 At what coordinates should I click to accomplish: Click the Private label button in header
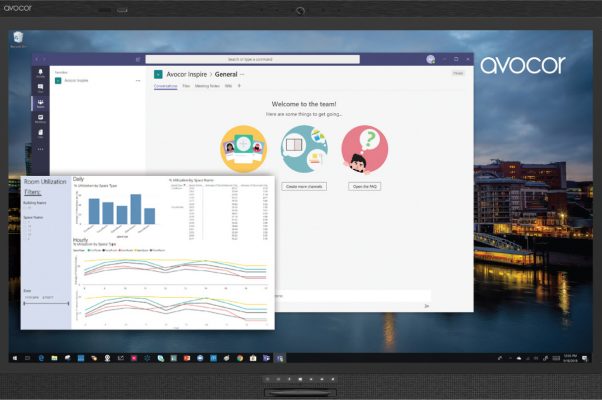pyautogui.click(x=458, y=73)
